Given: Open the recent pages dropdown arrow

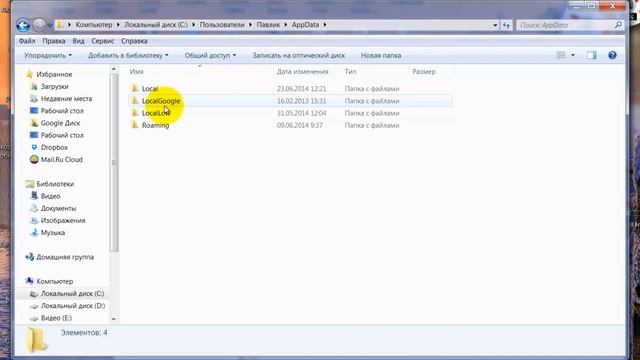Looking at the screenshot, I should [x=50, y=26].
